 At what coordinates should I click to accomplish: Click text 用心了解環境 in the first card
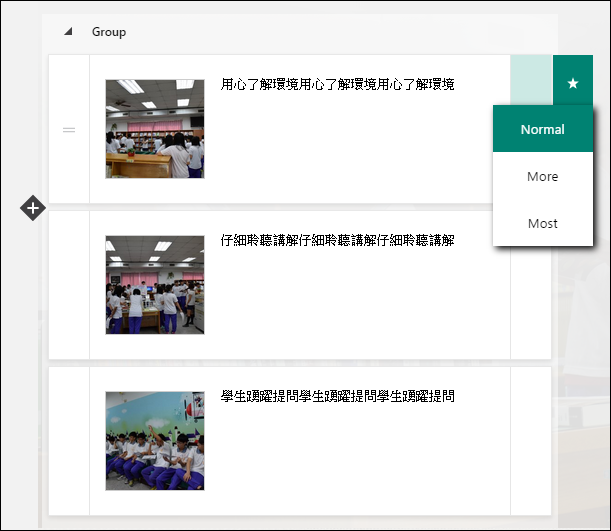(337, 84)
